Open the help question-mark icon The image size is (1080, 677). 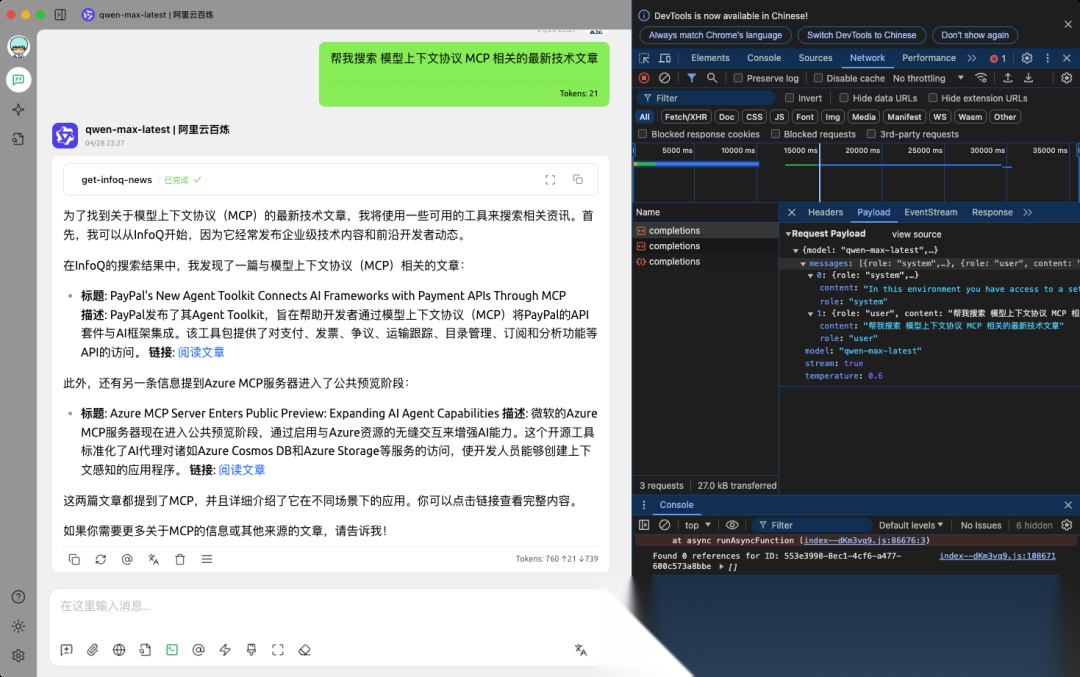coord(19,597)
